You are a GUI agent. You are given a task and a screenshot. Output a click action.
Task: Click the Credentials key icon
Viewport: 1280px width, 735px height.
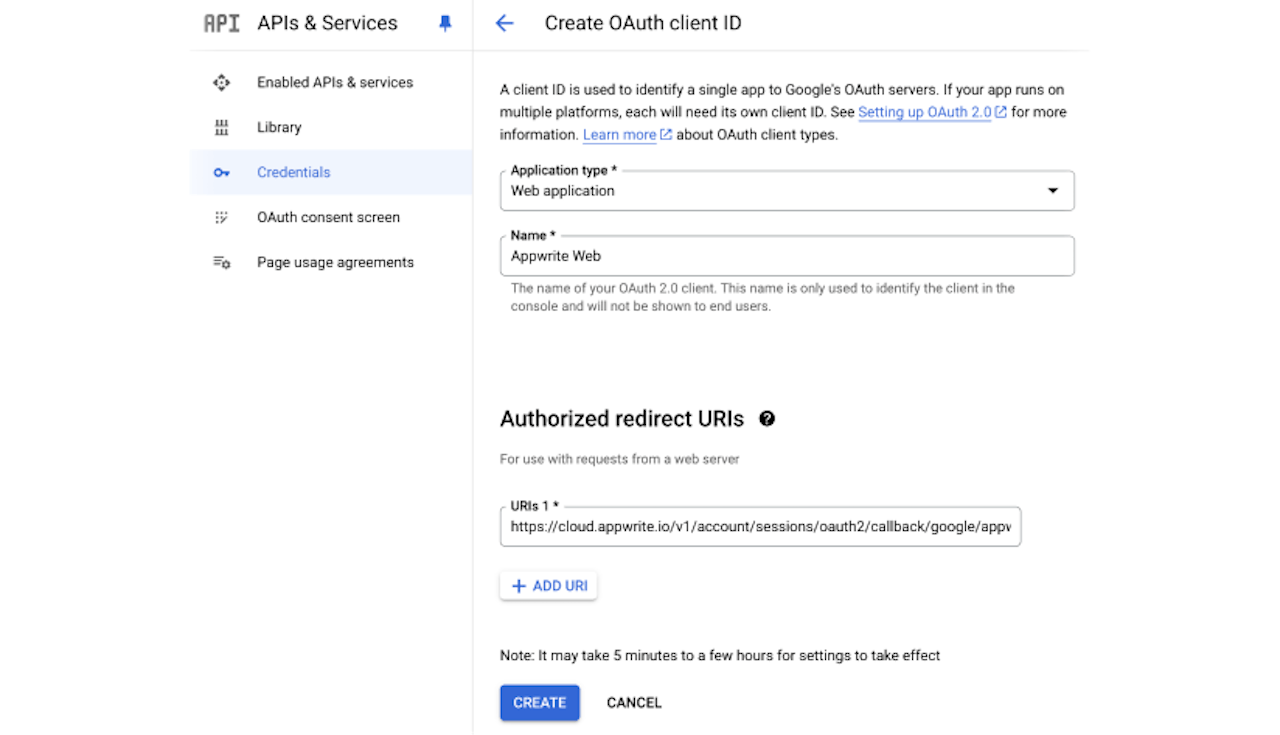[222, 172]
